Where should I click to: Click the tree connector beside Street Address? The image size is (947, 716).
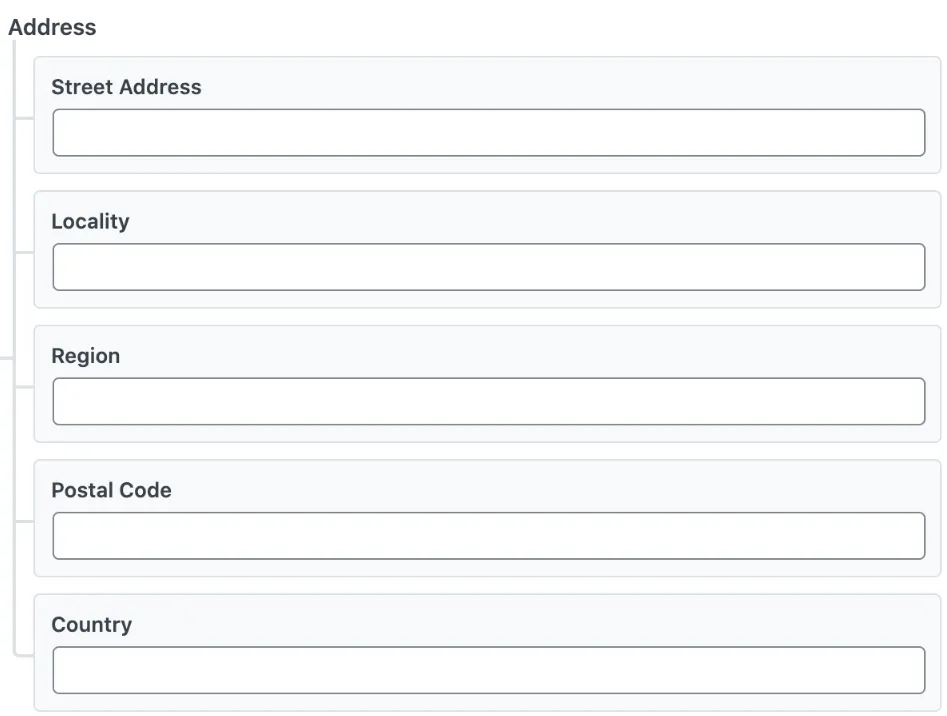pyautogui.click(x=24, y=118)
